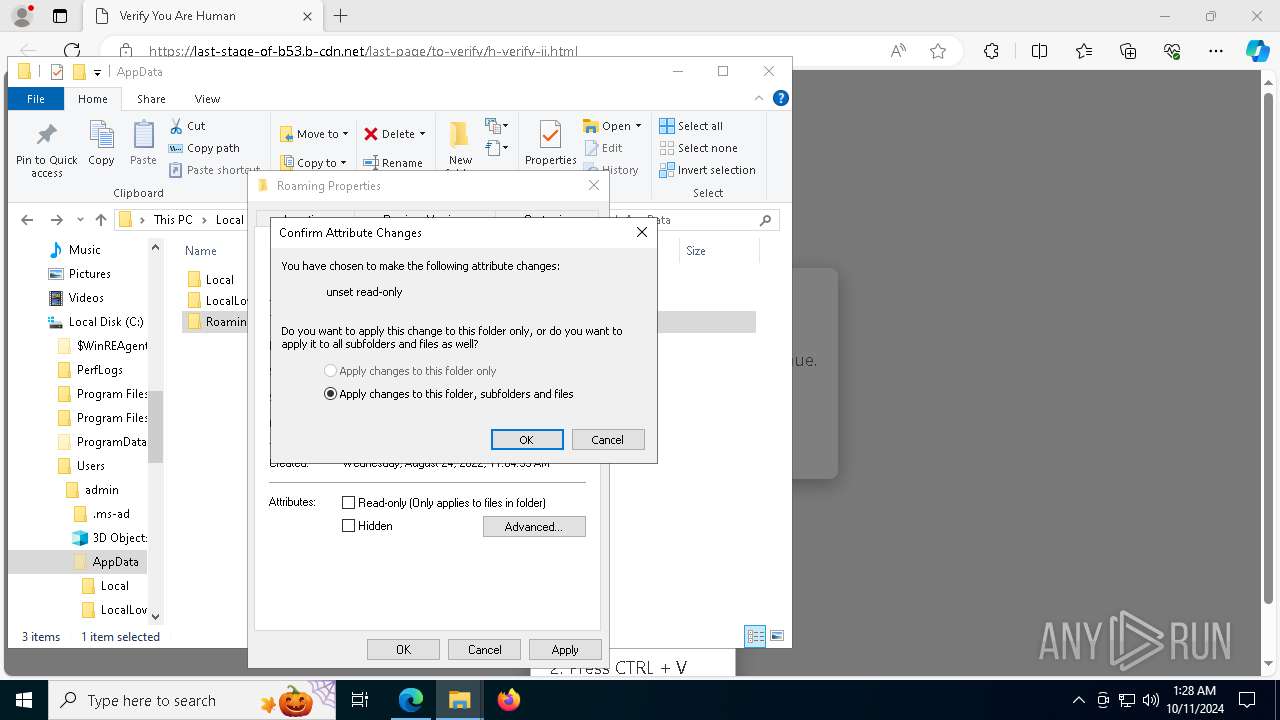
Task: Open recent locations dropdown arrow
Action: tap(80, 220)
